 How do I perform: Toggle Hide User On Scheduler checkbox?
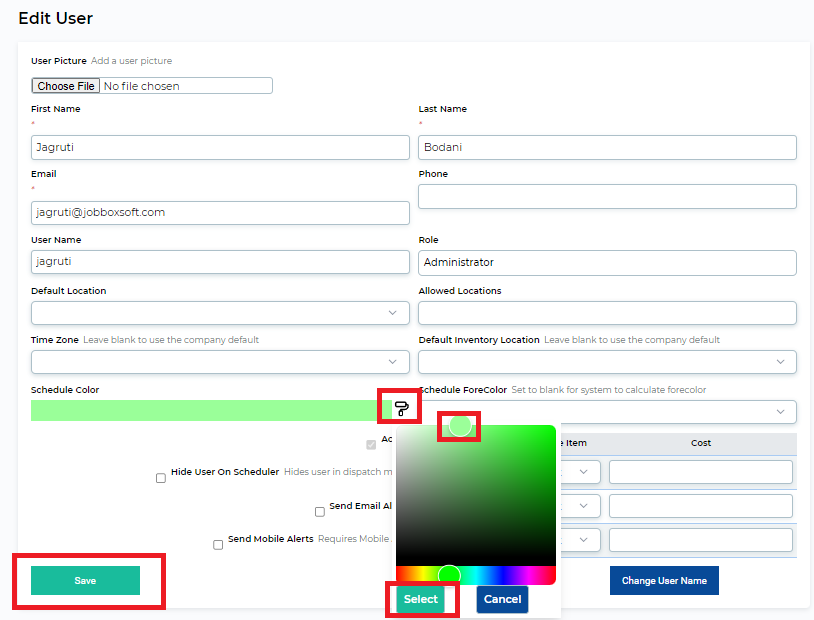161,478
